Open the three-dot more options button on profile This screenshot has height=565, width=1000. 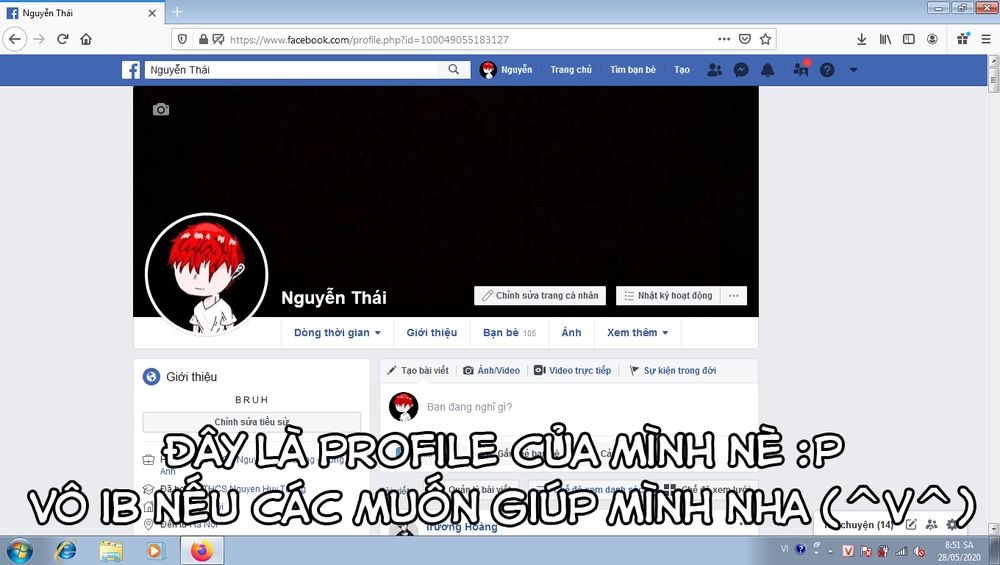tap(734, 296)
